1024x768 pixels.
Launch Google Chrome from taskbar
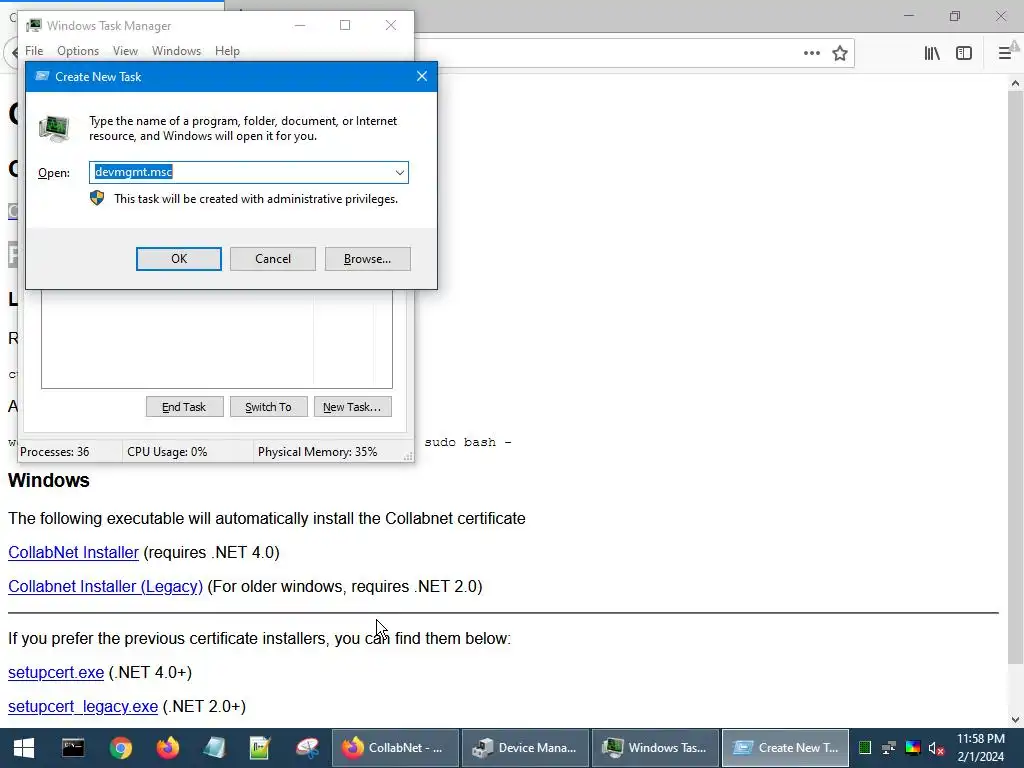(120, 748)
